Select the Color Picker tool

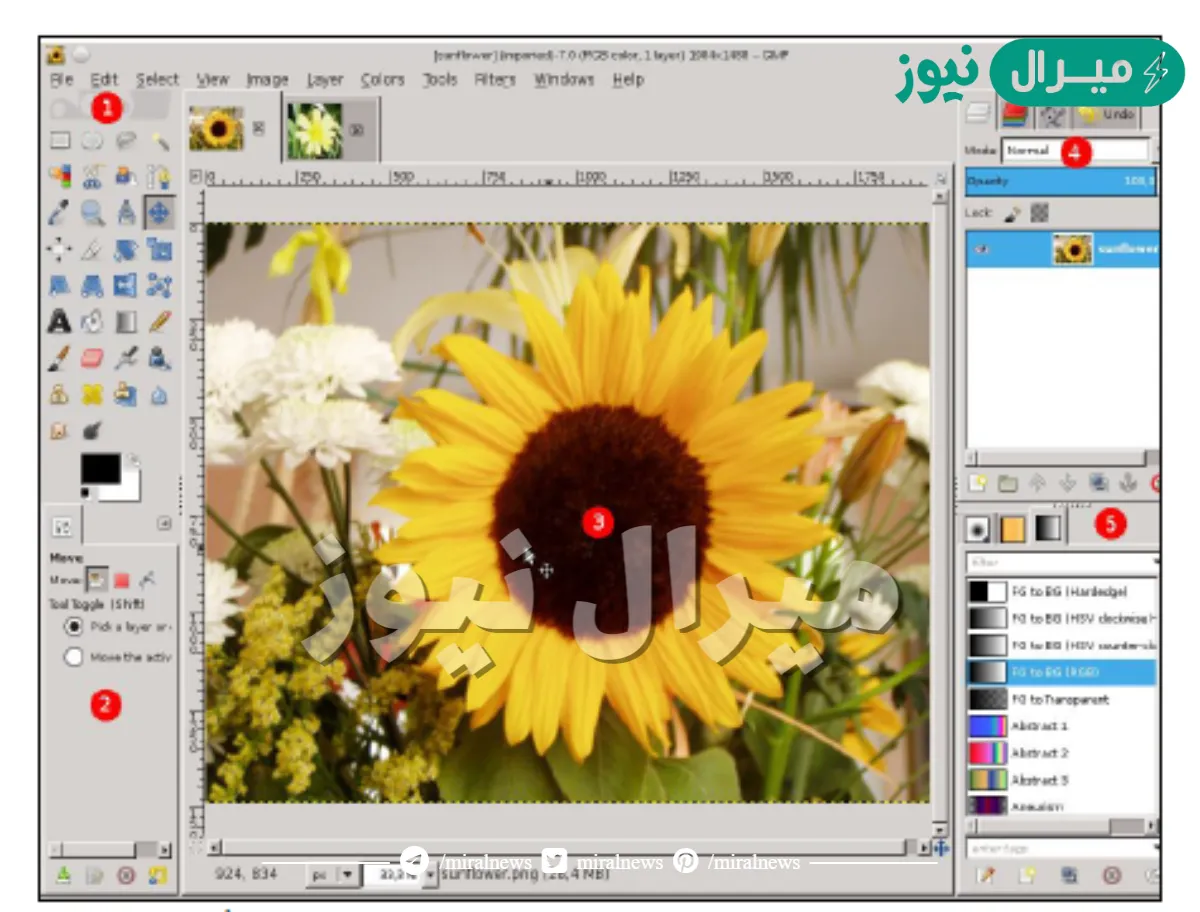(x=60, y=212)
